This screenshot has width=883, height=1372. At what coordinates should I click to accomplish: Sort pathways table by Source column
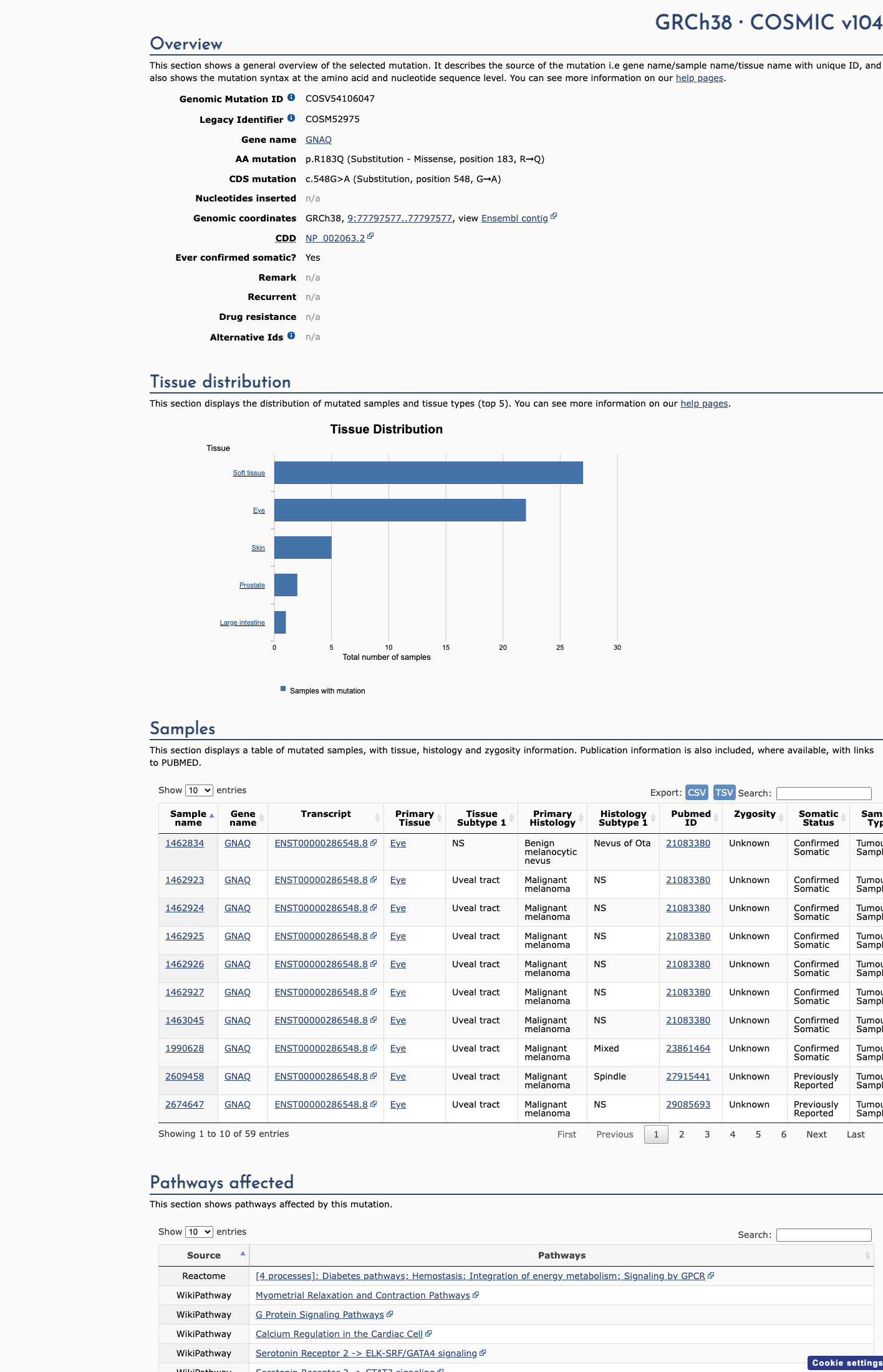204,1255
